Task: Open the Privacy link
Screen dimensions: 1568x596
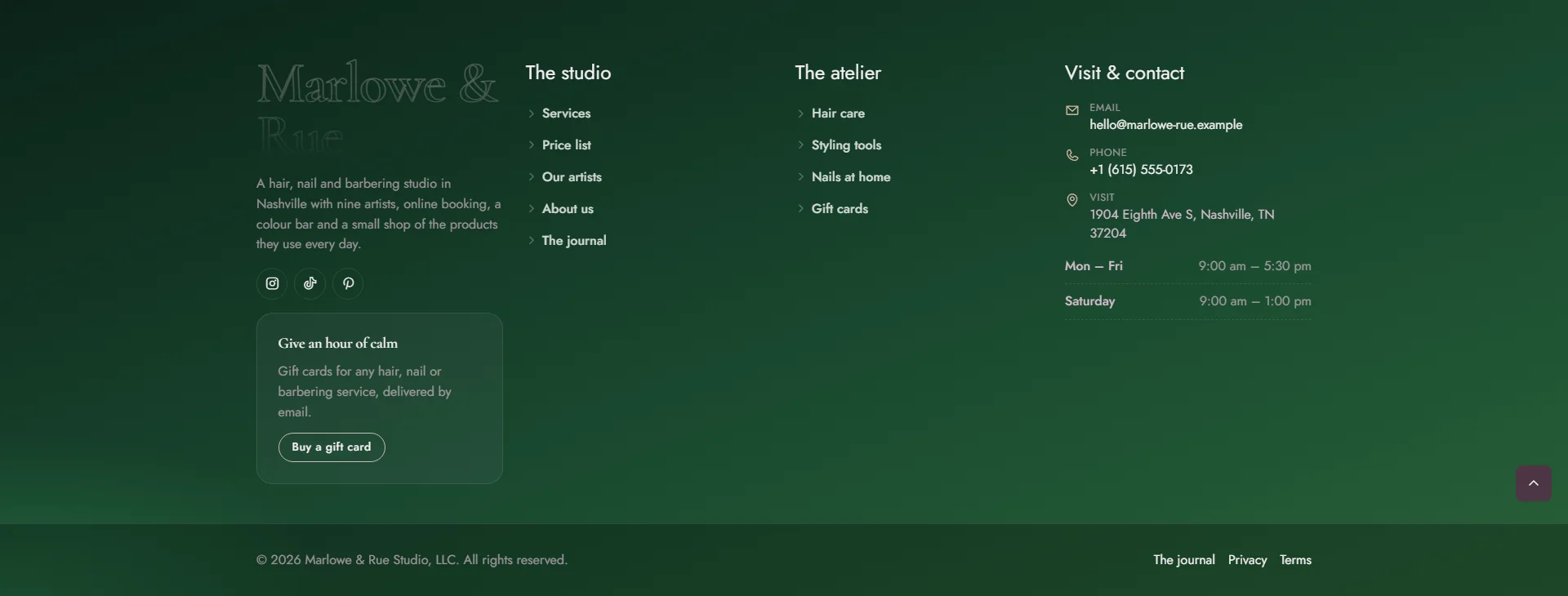Action: pyautogui.click(x=1247, y=560)
